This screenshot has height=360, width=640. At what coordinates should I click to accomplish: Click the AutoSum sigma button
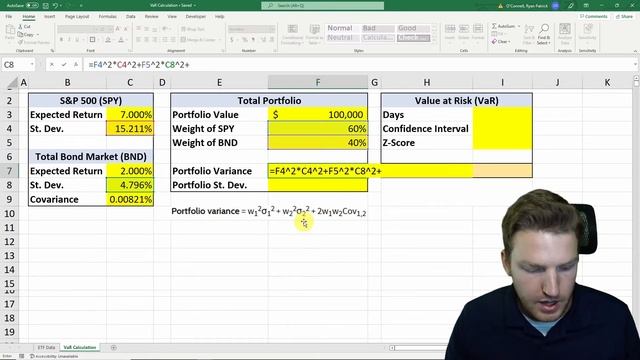(504, 26)
